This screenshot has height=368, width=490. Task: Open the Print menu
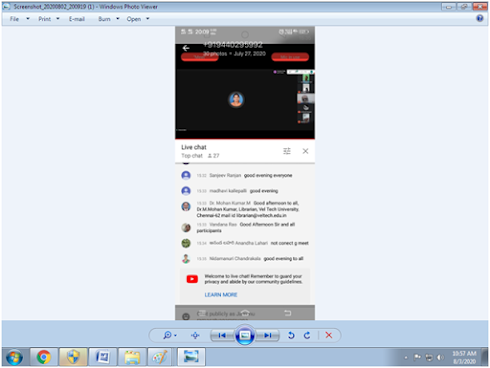click(x=44, y=19)
